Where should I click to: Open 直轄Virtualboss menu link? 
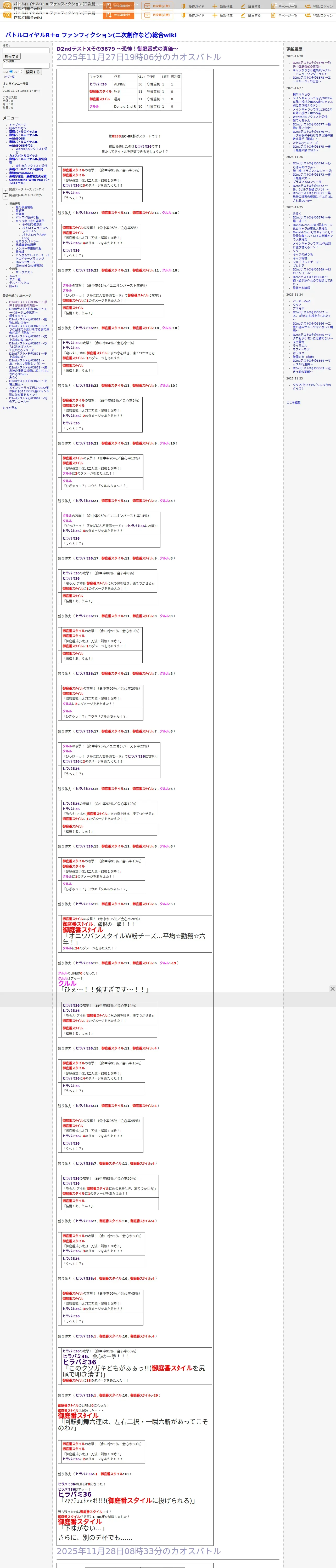coord(21,173)
